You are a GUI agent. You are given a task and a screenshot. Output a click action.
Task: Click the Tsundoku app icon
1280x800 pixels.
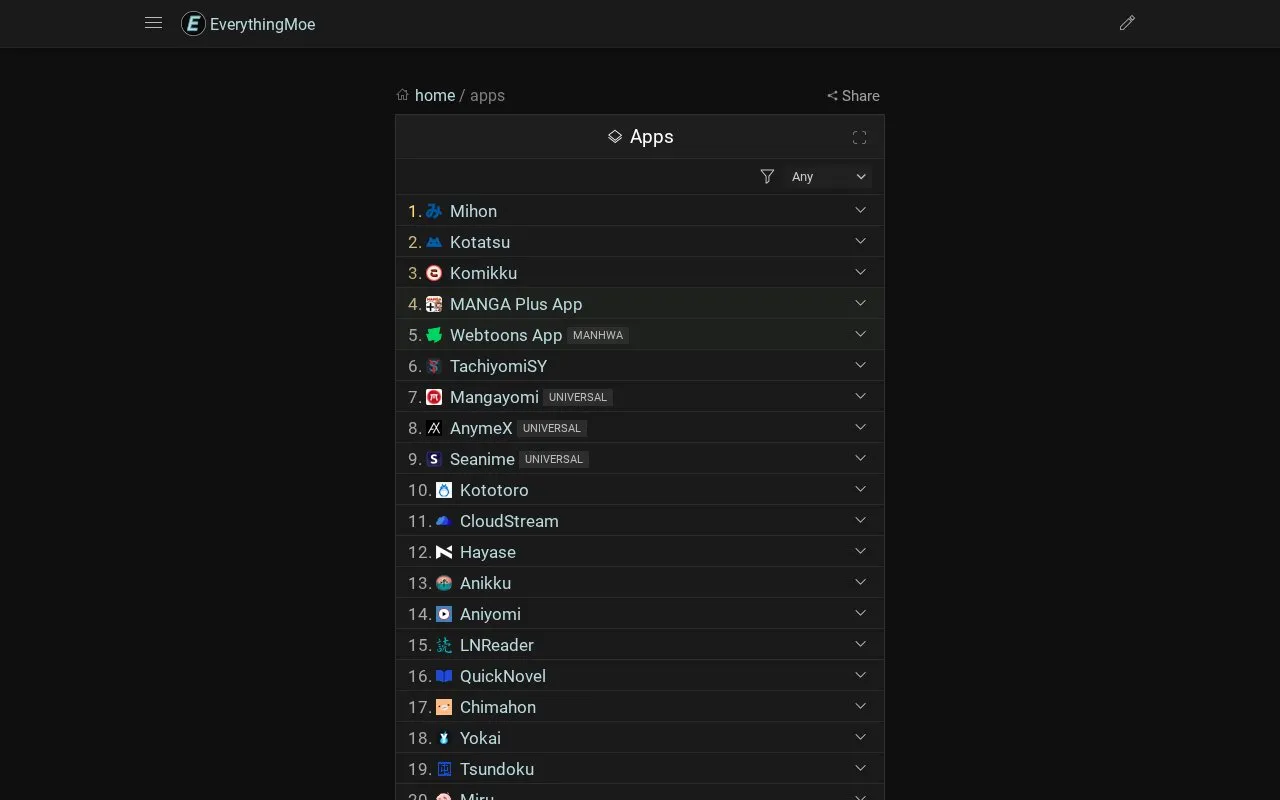[x=444, y=769]
